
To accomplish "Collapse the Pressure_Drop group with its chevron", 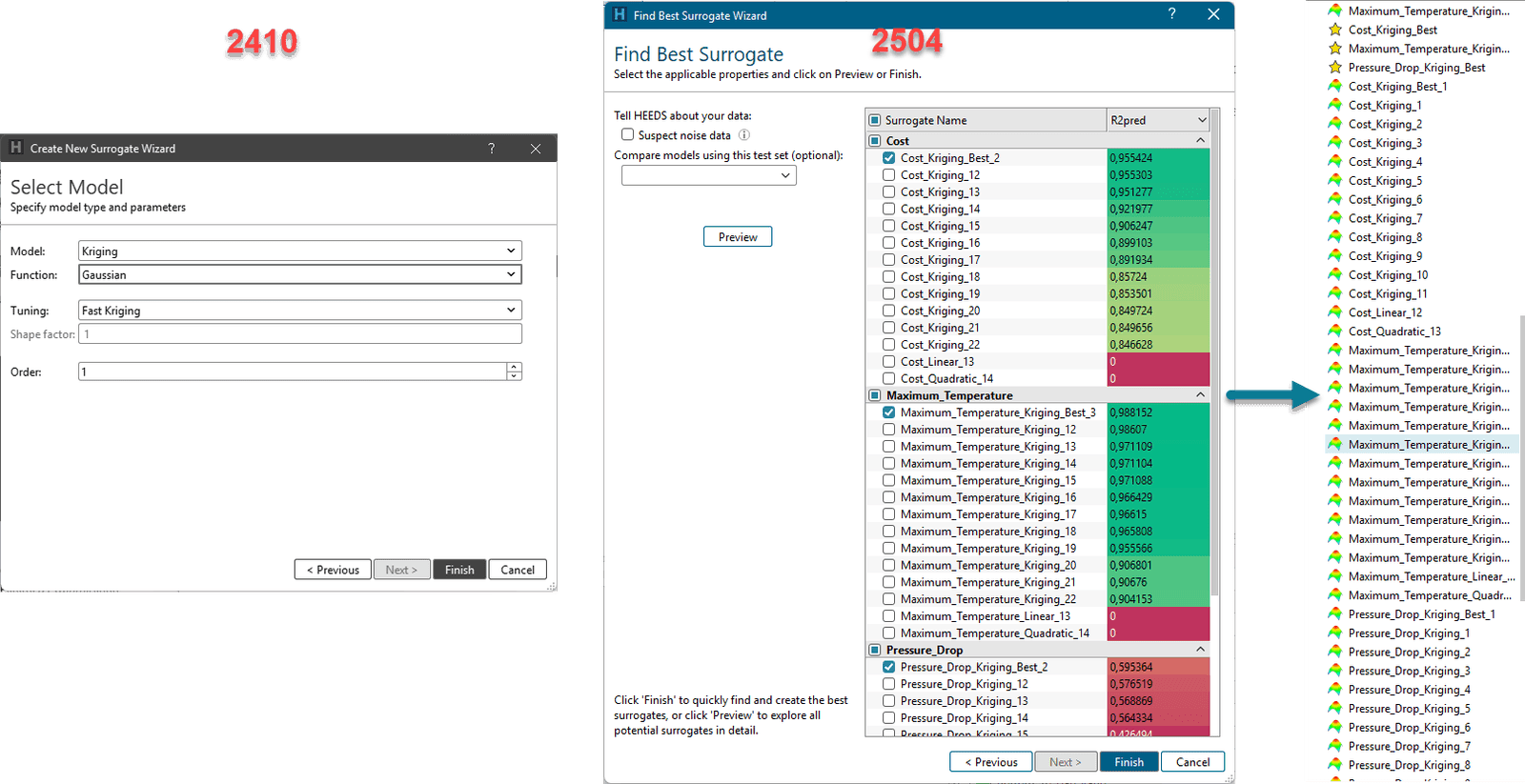I will click(1200, 650).
